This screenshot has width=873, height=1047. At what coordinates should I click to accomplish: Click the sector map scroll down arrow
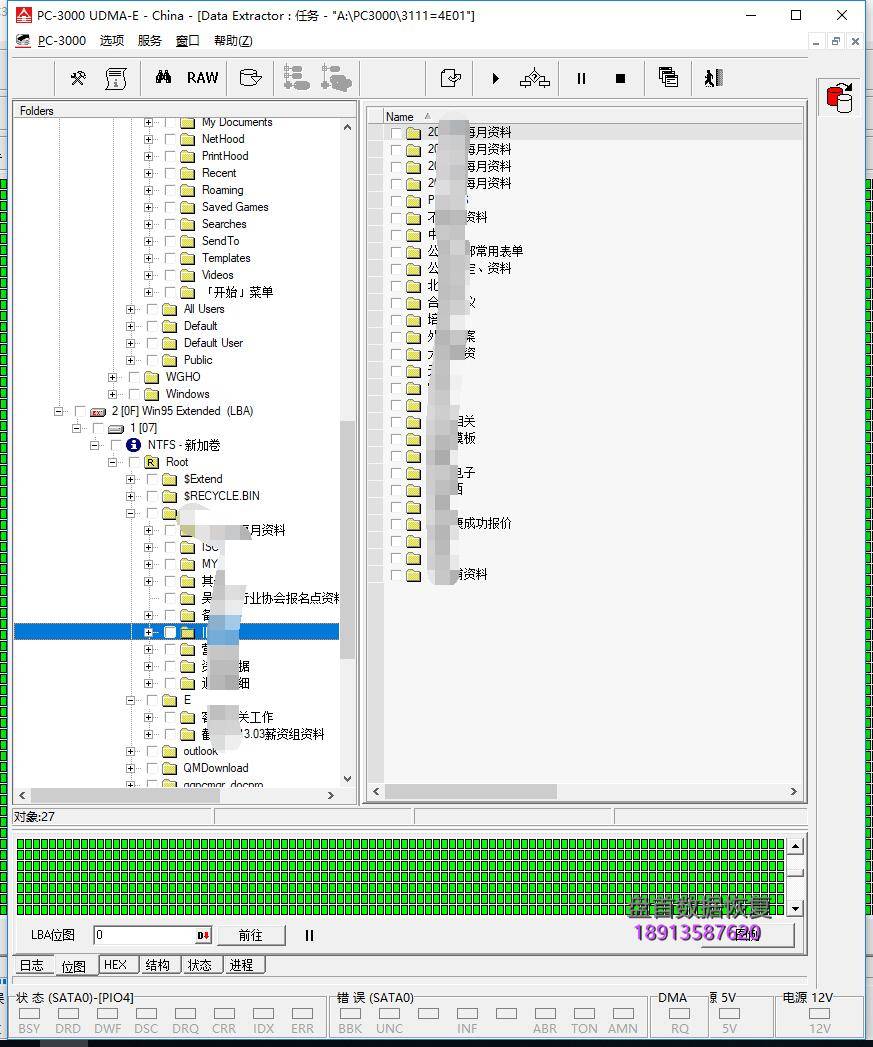pyautogui.click(x=795, y=908)
